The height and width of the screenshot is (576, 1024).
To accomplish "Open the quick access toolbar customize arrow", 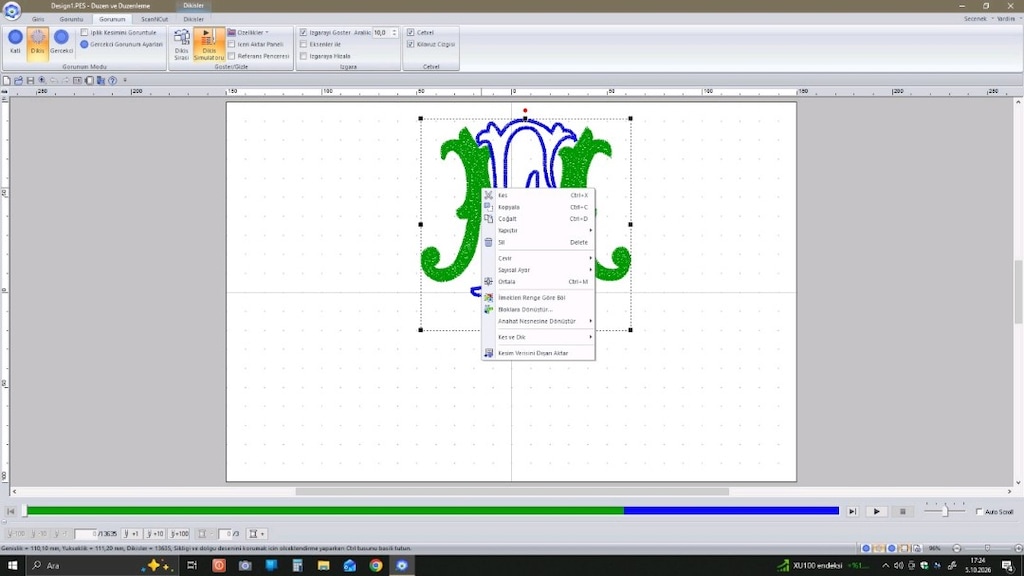I will 125,80.
